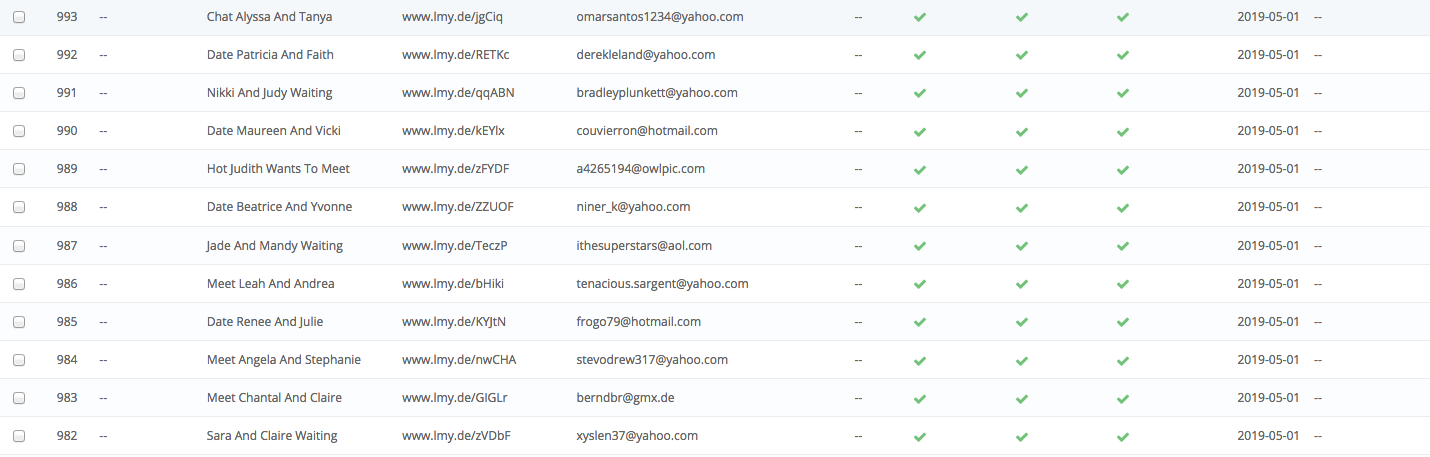Open link www.lmy.de/jgCiq

click(x=453, y=17)
